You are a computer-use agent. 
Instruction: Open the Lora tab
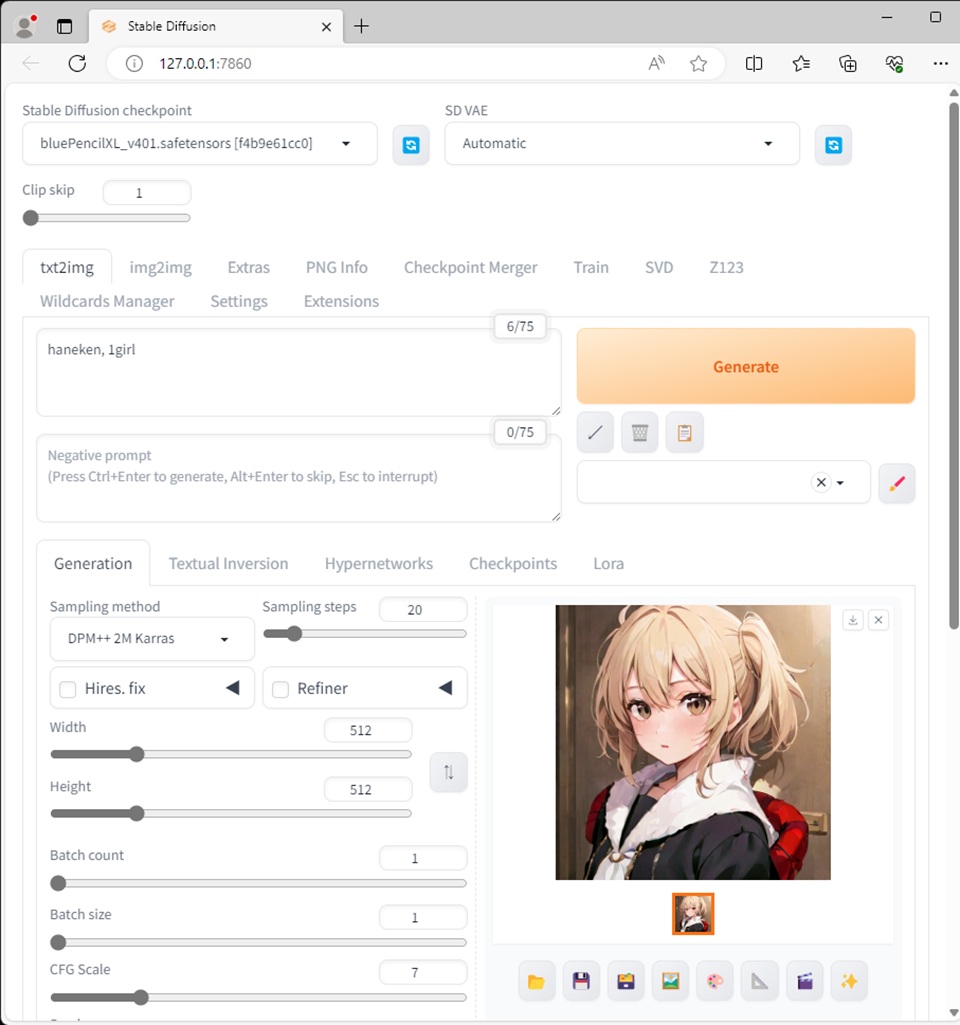(x=608, y=564)
